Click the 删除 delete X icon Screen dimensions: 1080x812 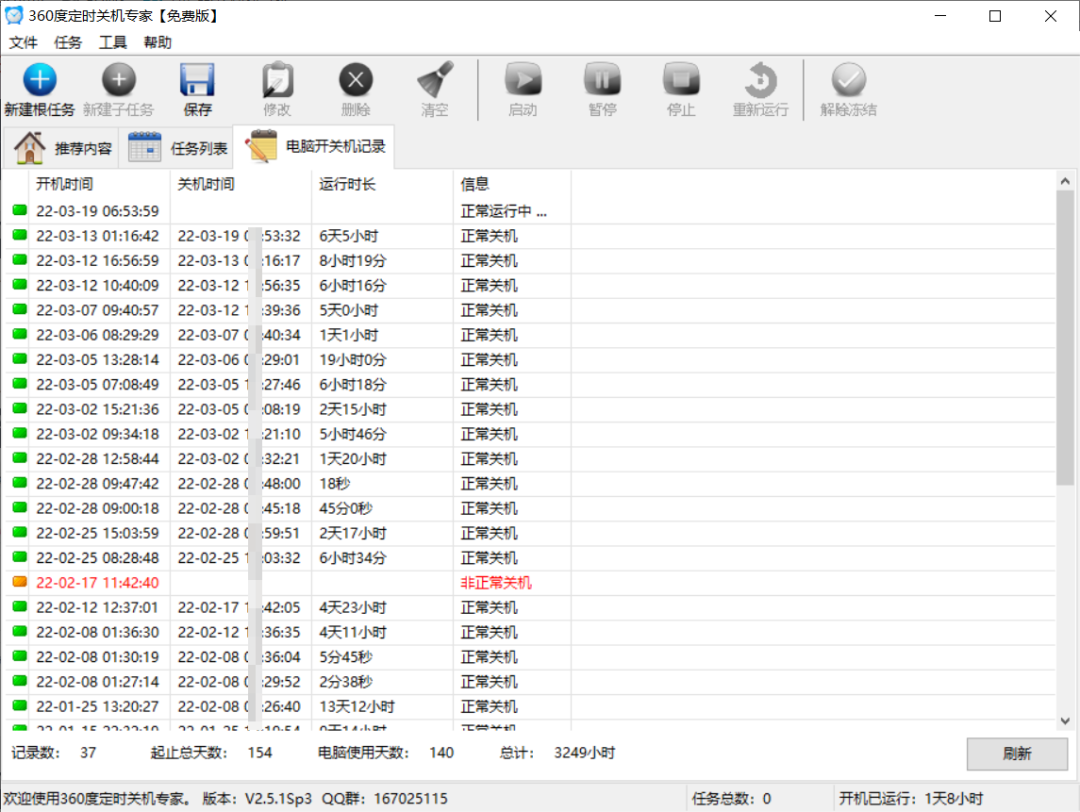pos(355,80)
